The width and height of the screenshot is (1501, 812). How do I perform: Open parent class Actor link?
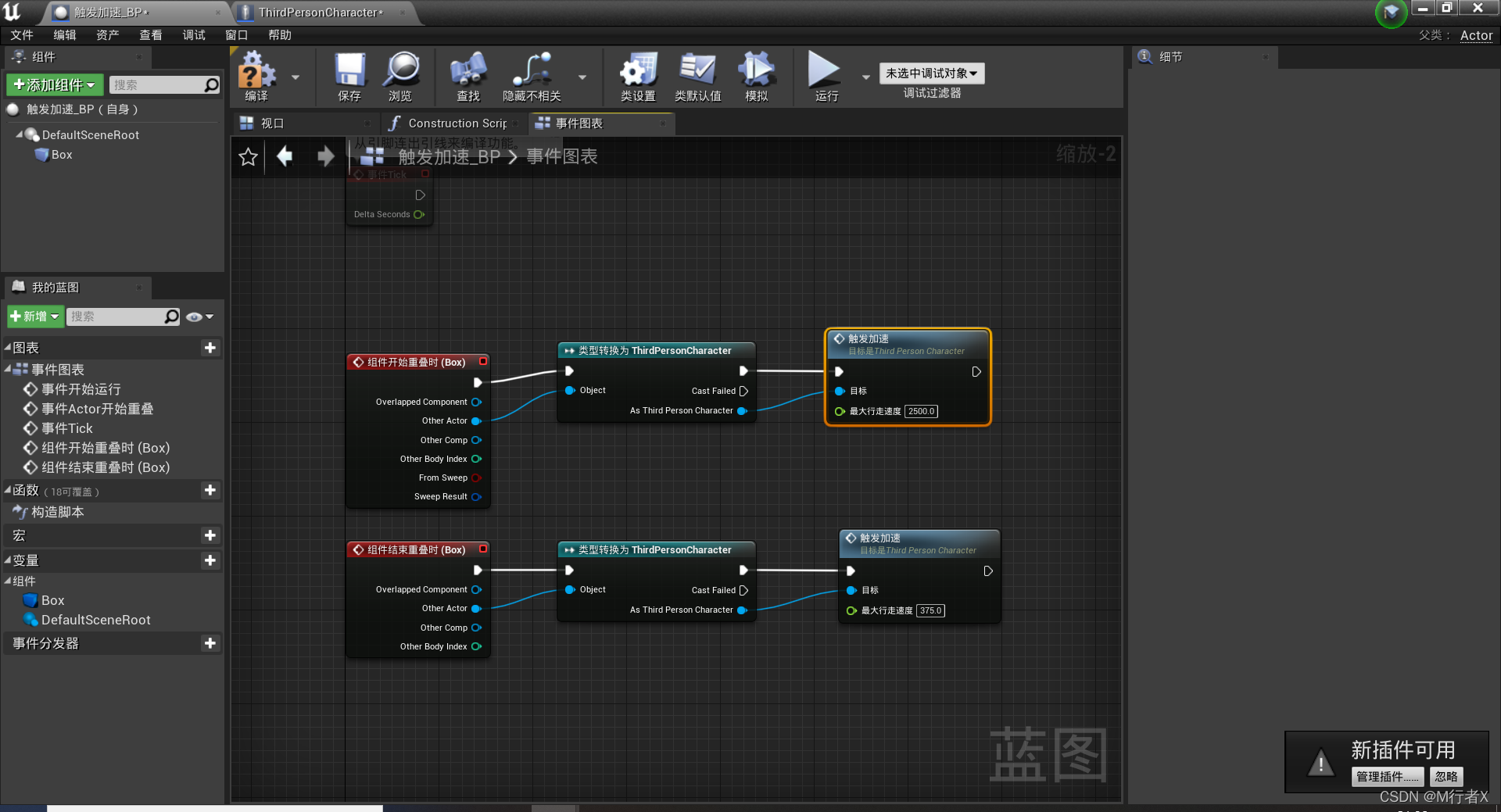(x=1476, y=35)
